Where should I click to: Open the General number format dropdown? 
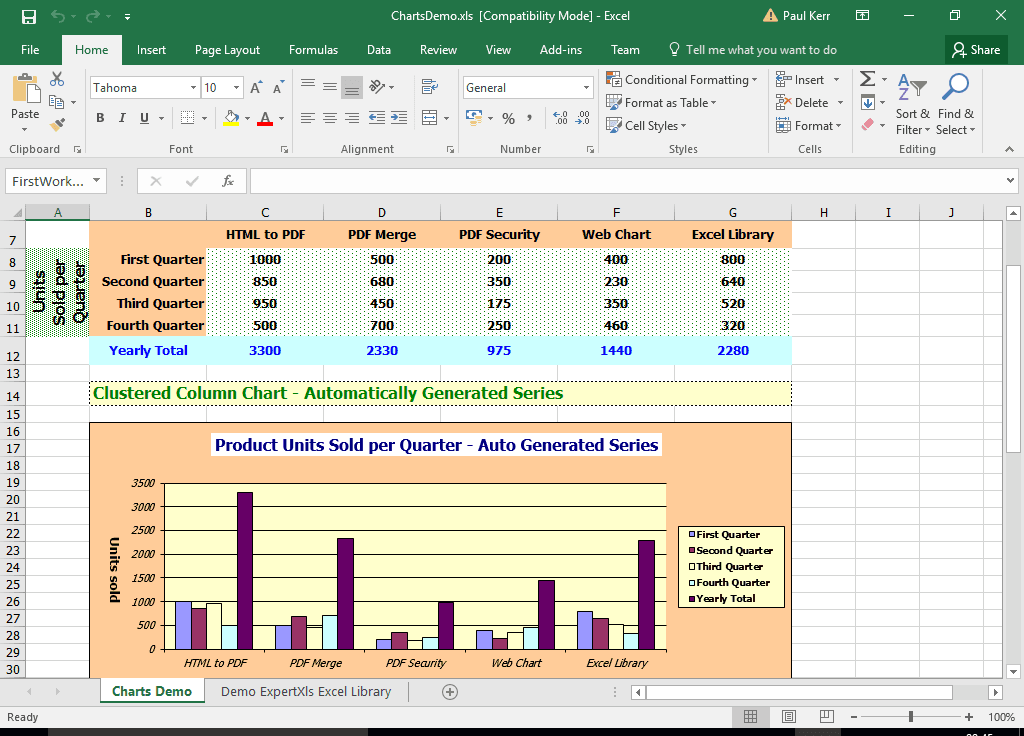(586, 88)
